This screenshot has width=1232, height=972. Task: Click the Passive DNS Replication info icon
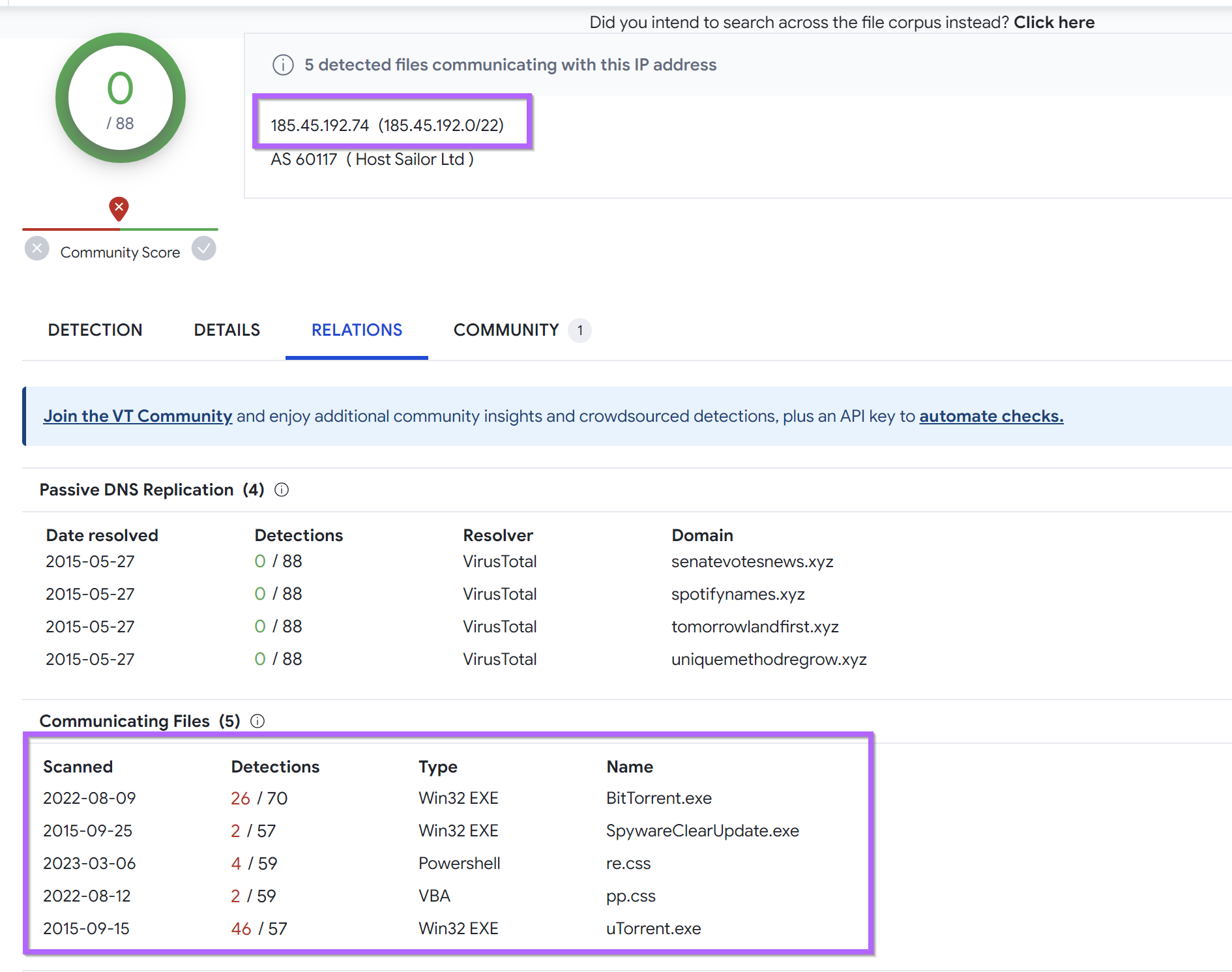point(282,490)
